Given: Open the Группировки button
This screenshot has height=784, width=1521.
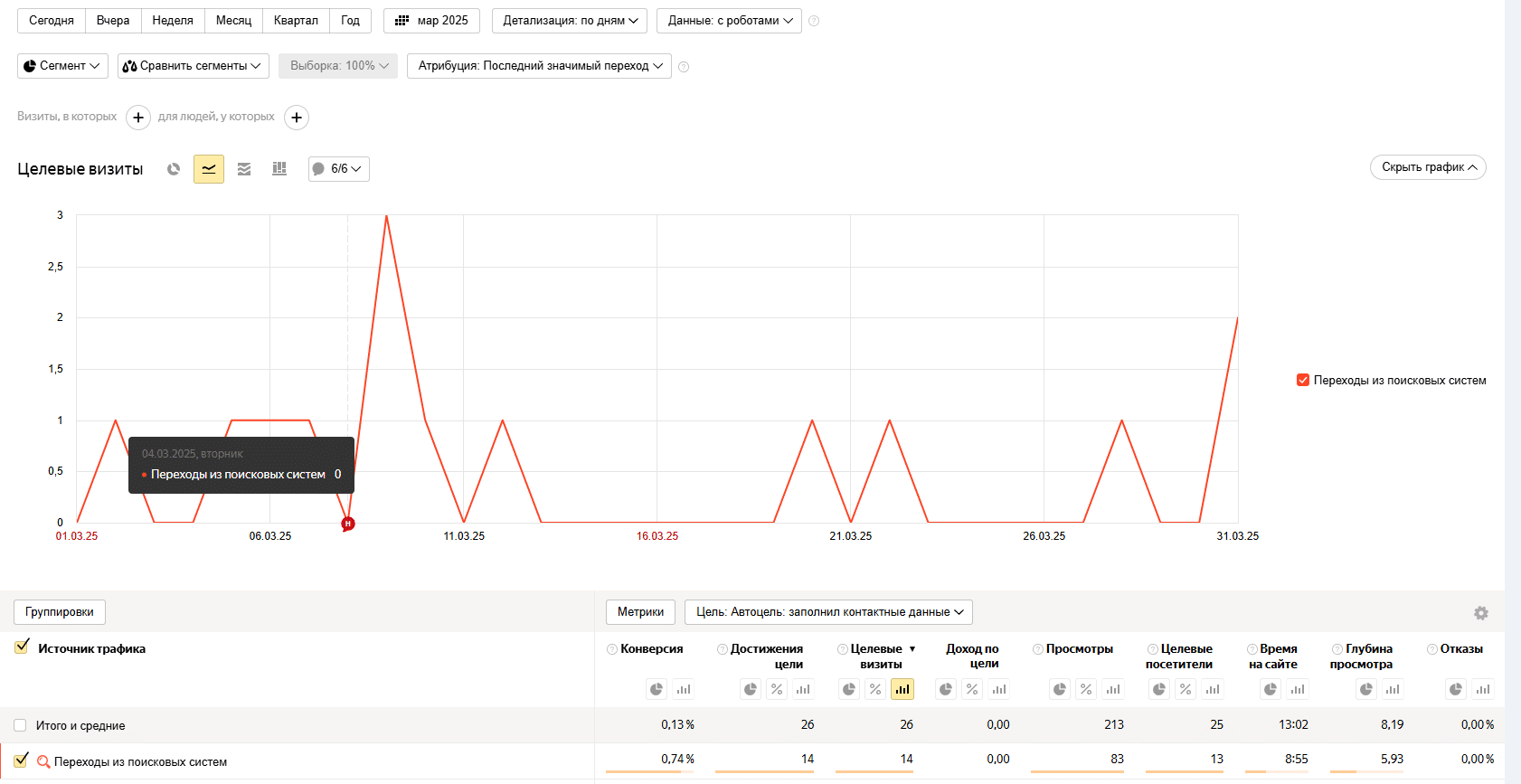Looking at the screenshot, I should click(x=60, y=612).
